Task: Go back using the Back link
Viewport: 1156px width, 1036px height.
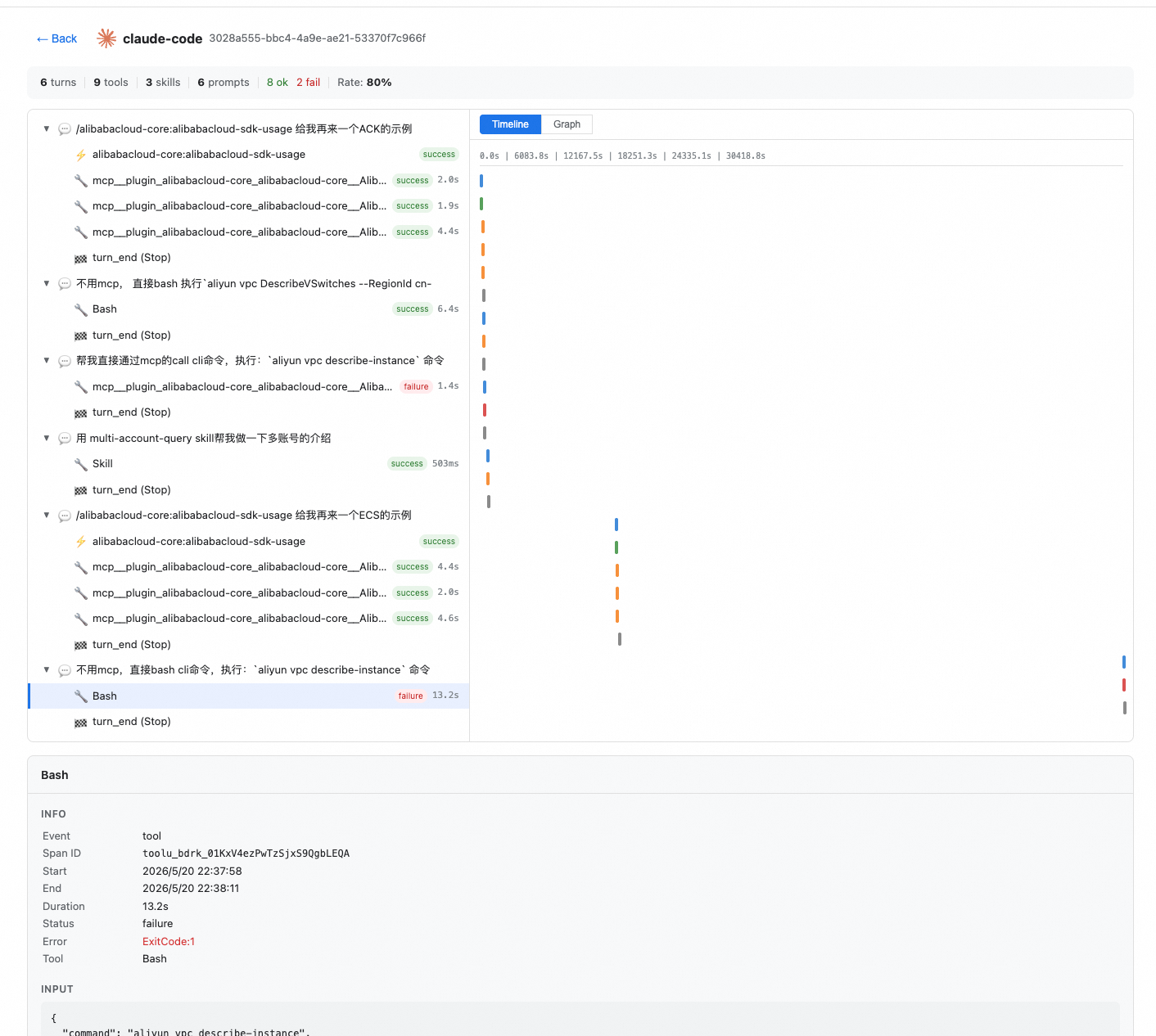Action: [x=56, y=38]
